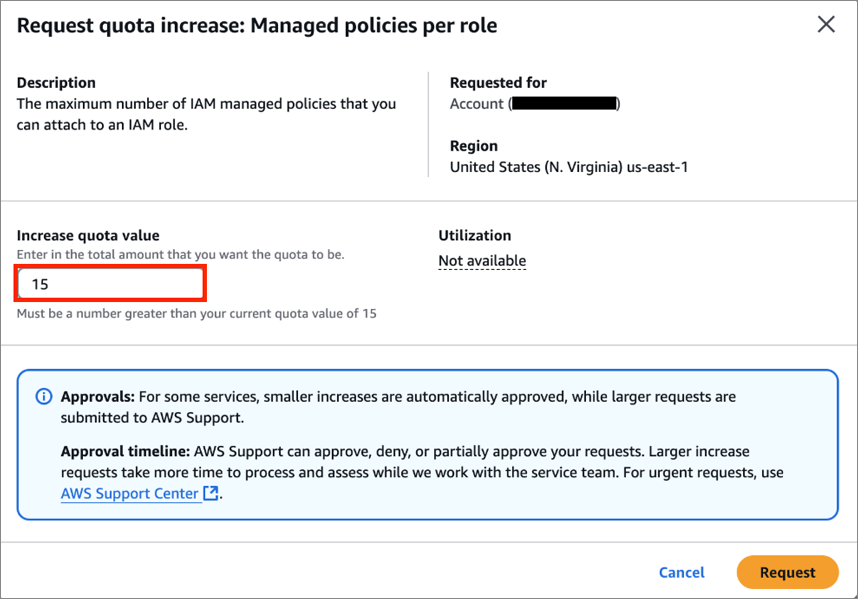Close the quota increase dialog
858x599 pixels.
[x=826, y=25]
